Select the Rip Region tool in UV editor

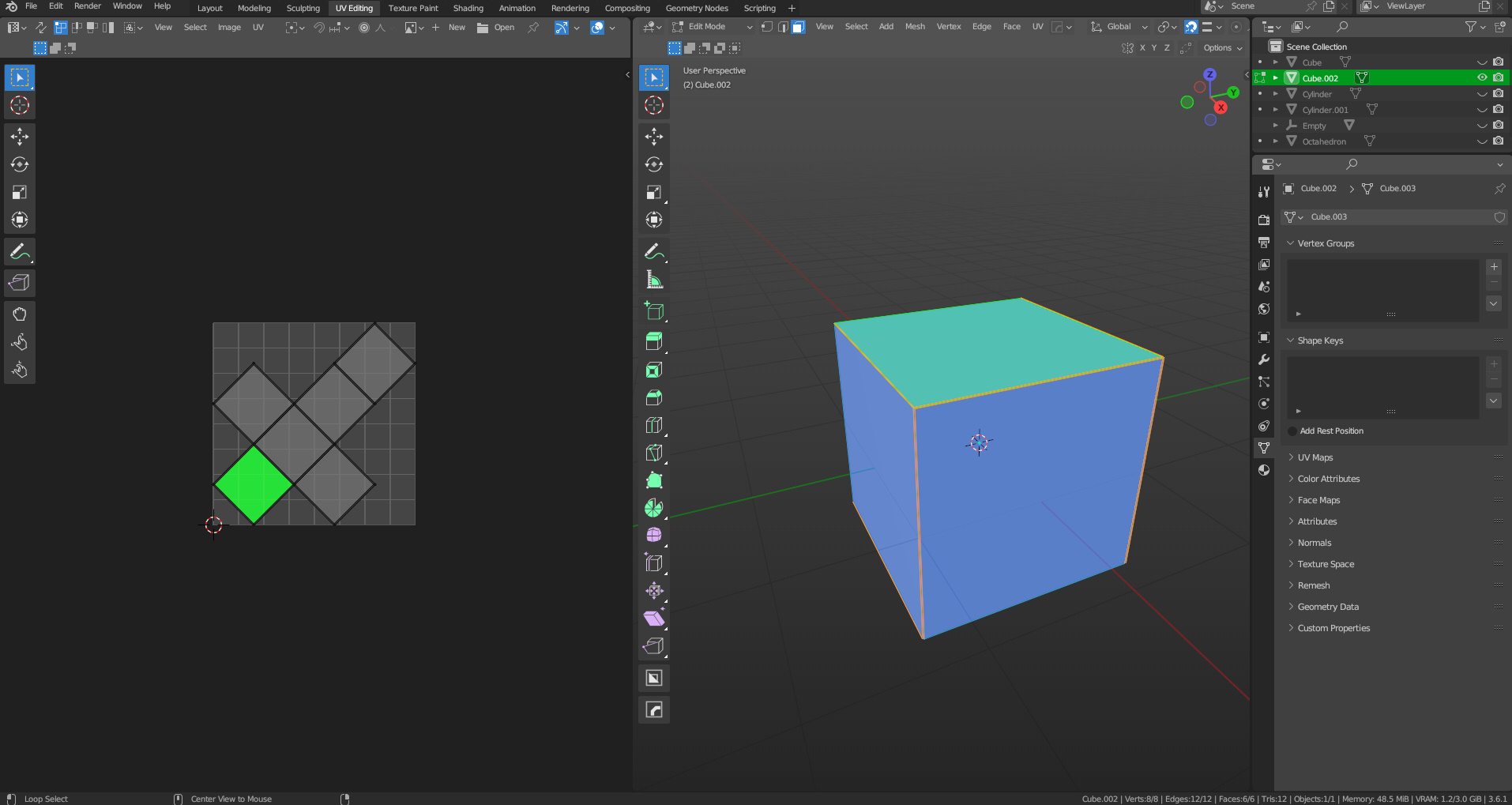pyautogui.click(x=20, y=283)
